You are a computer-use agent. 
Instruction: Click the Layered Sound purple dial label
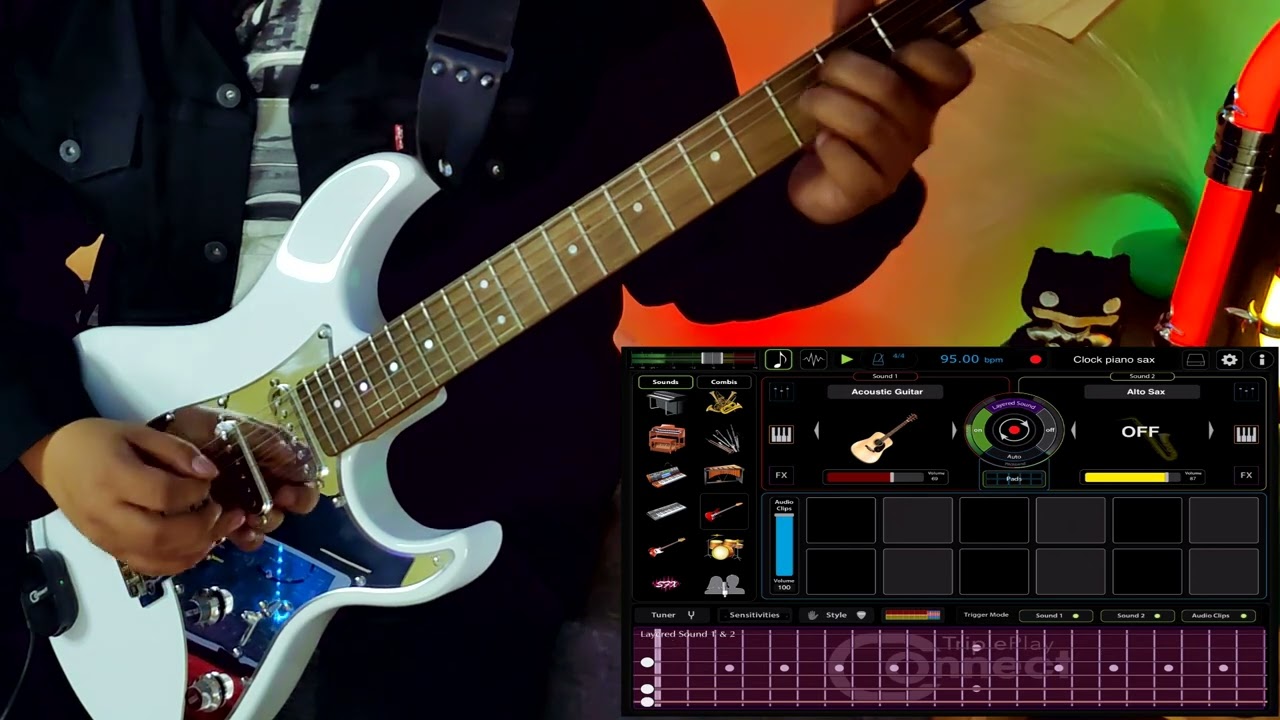point(1014,405)
